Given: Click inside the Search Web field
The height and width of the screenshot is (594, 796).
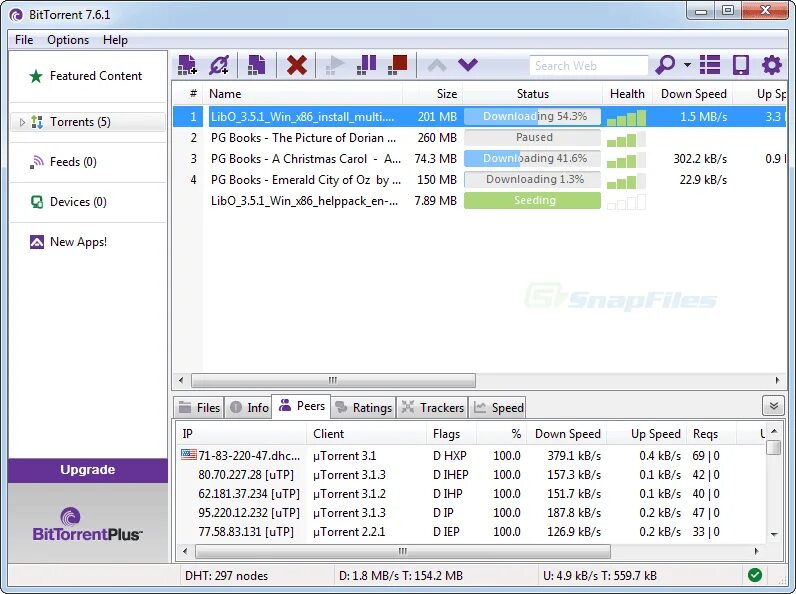Looking at the screenshot, I should coord(588,65).
